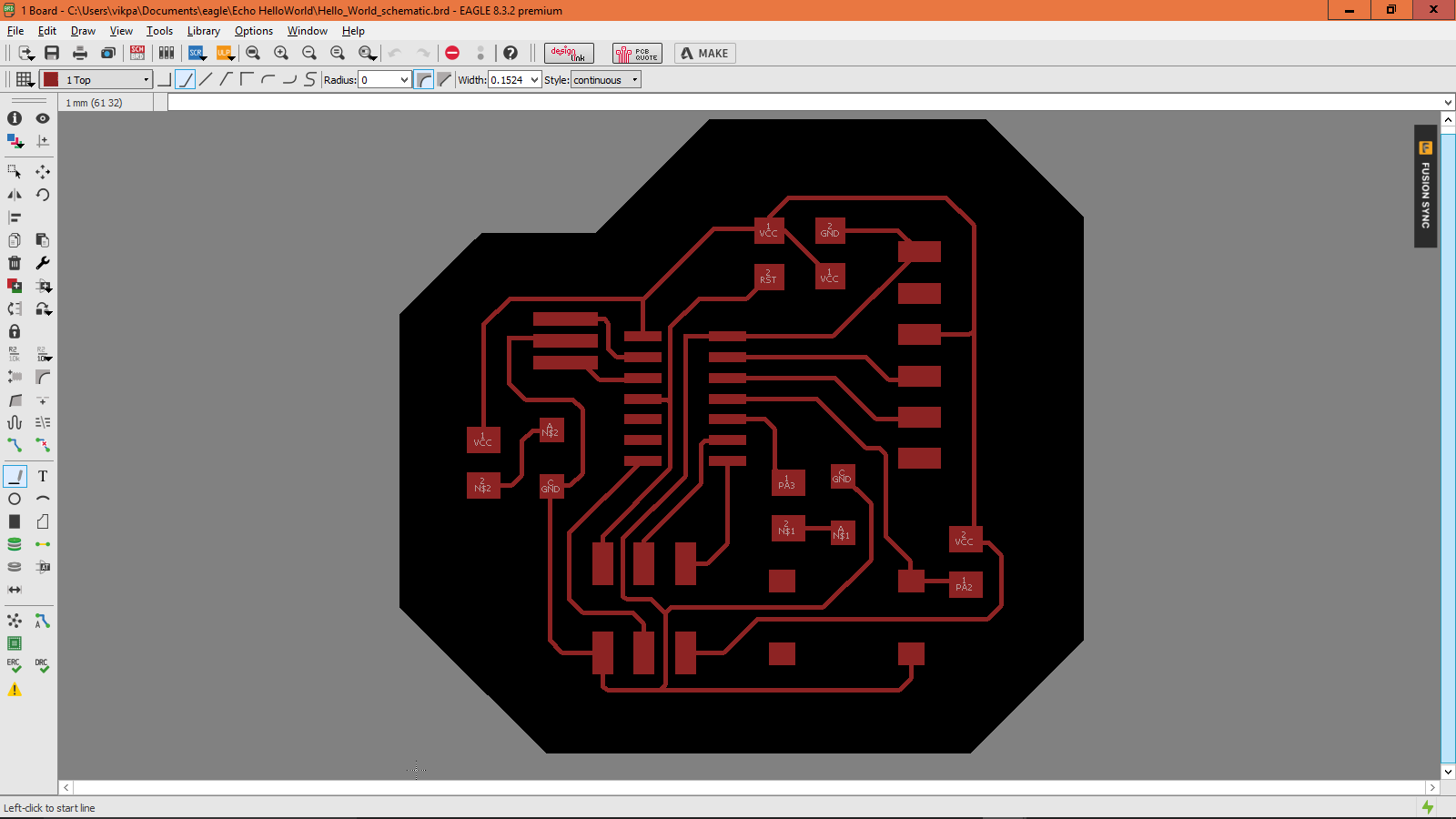This screenshot has width=1456, height=819.
Task: Run the DRC check icon
Action: pos(43,666)
